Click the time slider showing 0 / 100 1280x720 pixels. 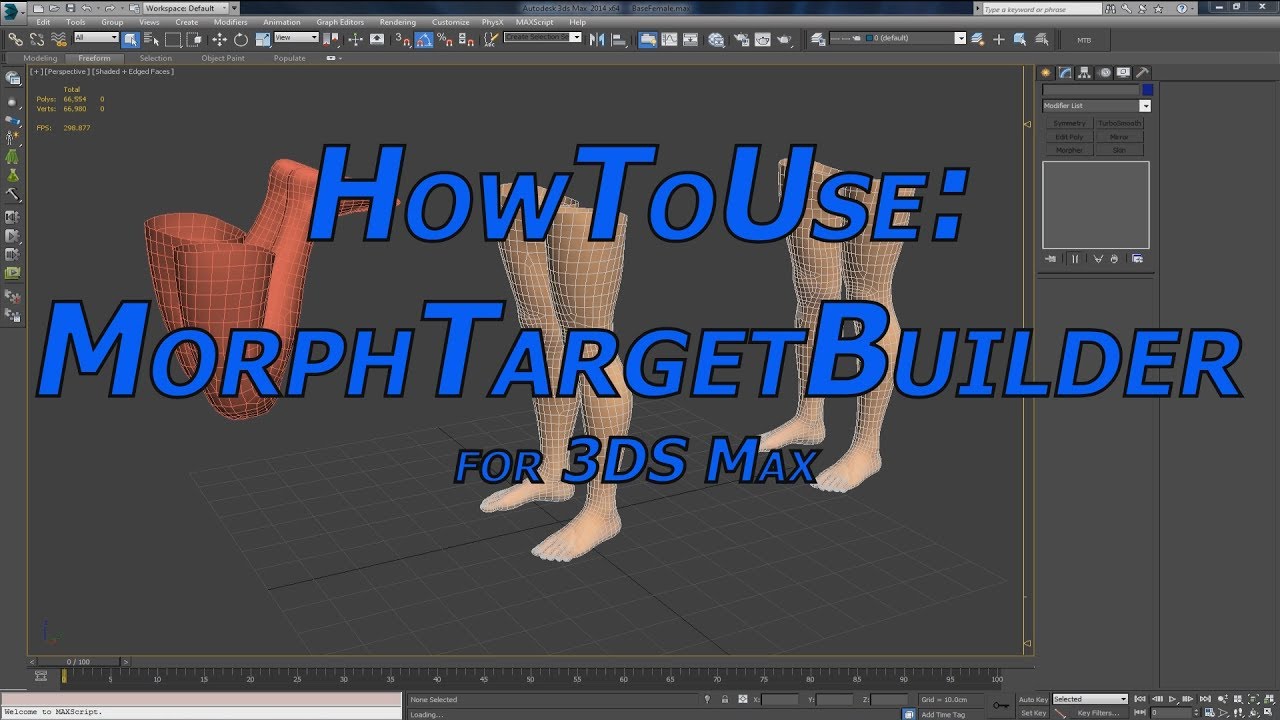[78, 661]
